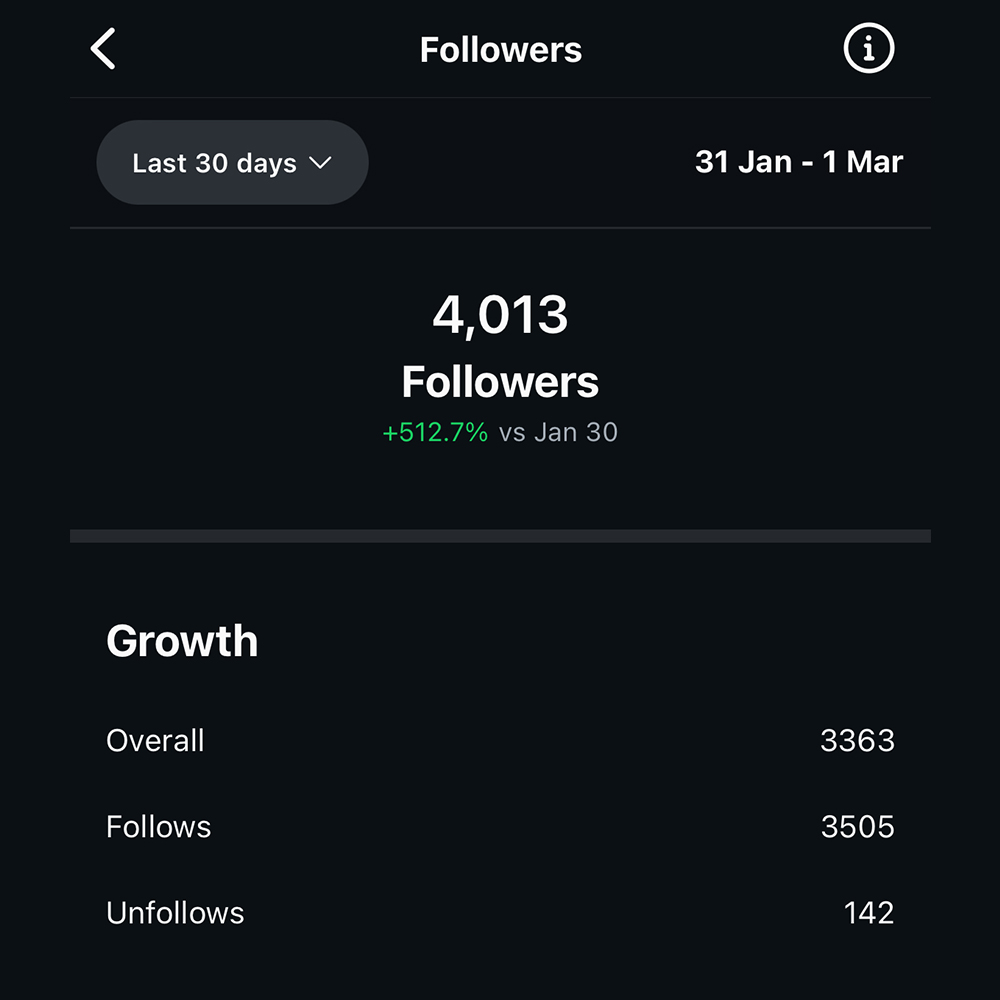Click the Followers label under the count
This screenshot has height=1000, width=1000.
pos(500,382)
